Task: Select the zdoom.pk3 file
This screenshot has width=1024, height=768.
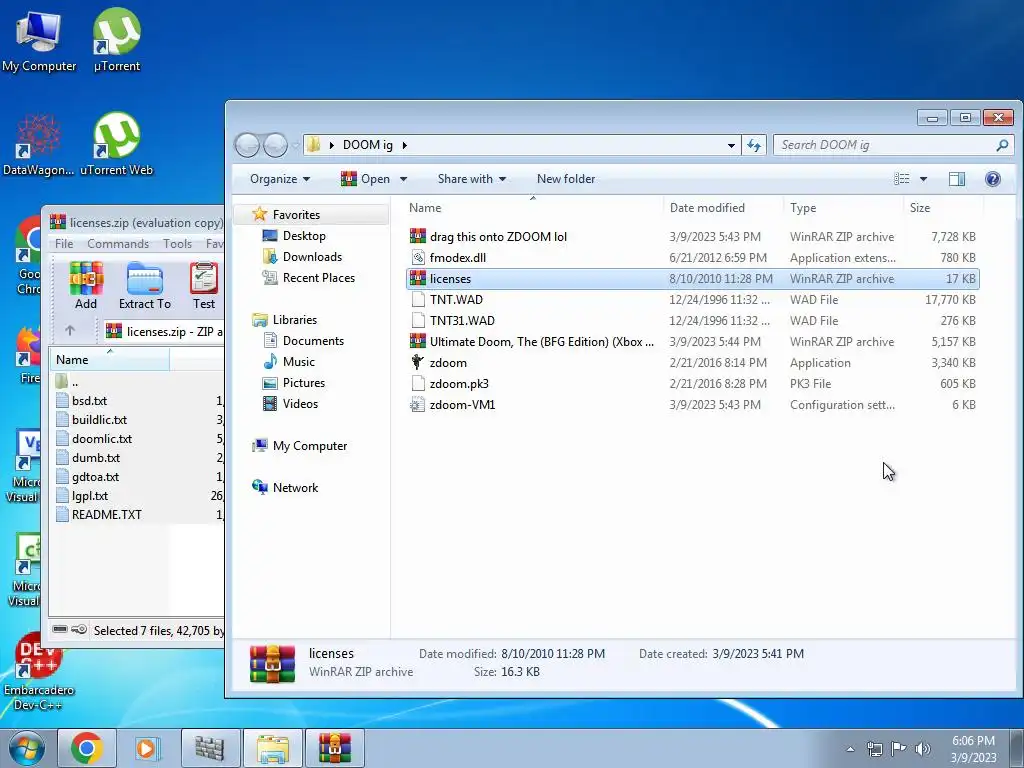Action: (692, 383)
